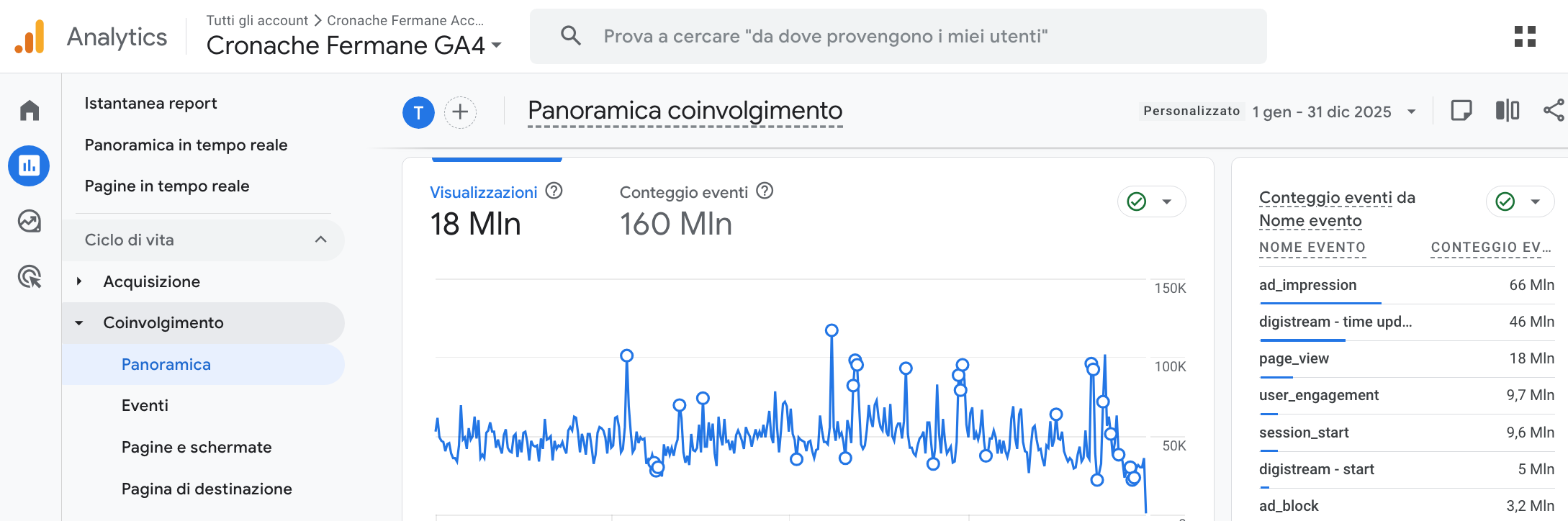Expand the Acquisizione tree item
1568x521 pixels.
click(79, 281)
